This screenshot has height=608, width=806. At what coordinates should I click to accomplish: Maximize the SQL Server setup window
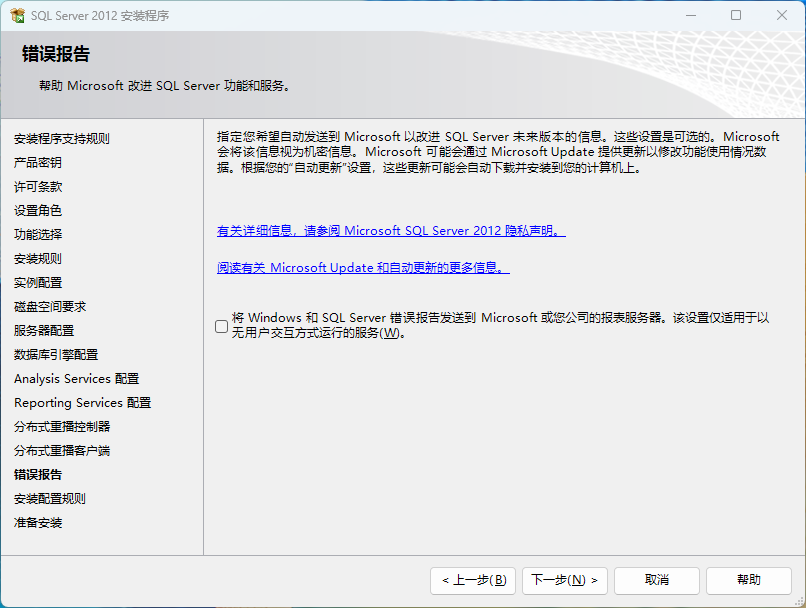click(736, 15)
